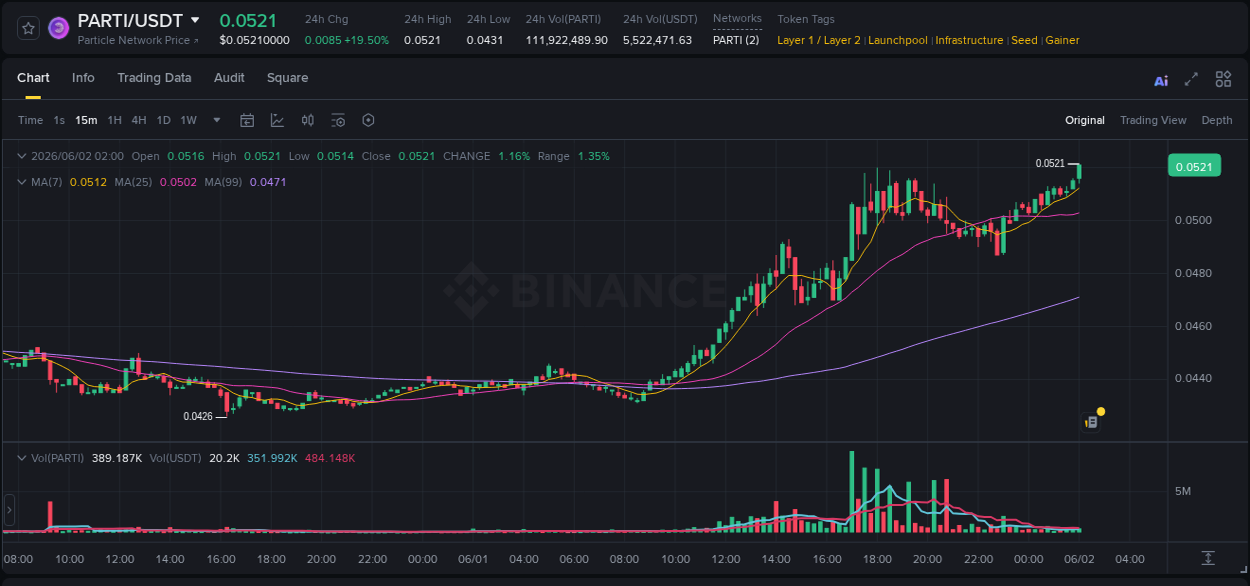Click the Launchpool token tag
Image resolution: width=1250 pixels, height=586 pixels.
(x=900, y=40)
